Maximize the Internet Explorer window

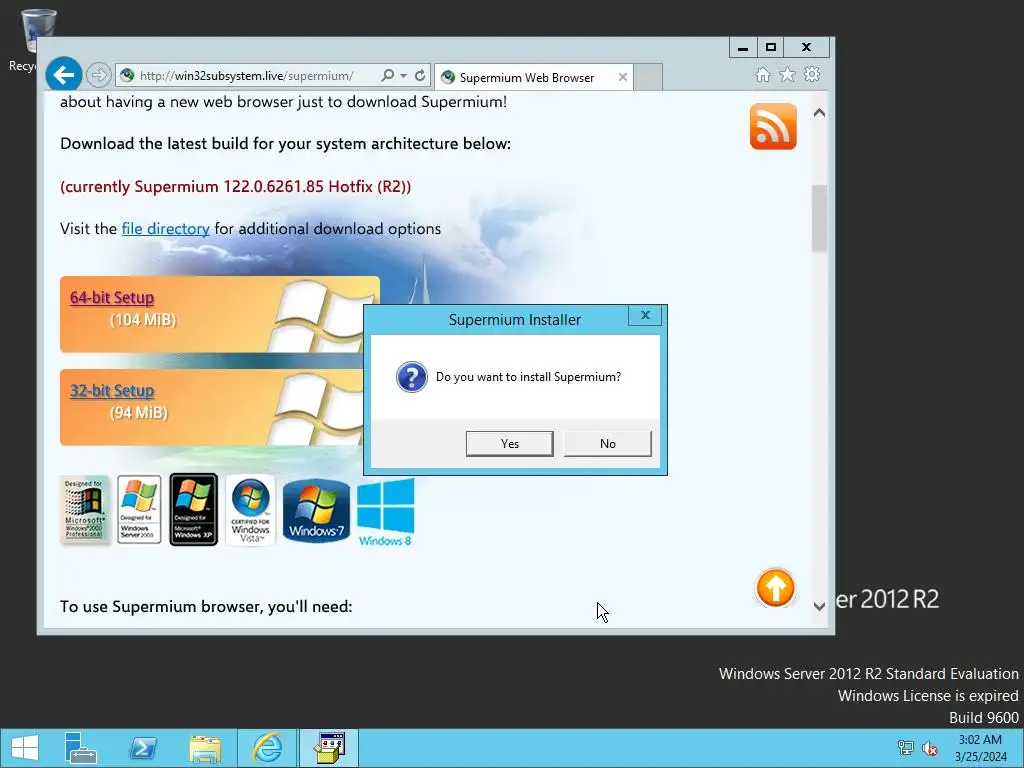tap(771, 48)
